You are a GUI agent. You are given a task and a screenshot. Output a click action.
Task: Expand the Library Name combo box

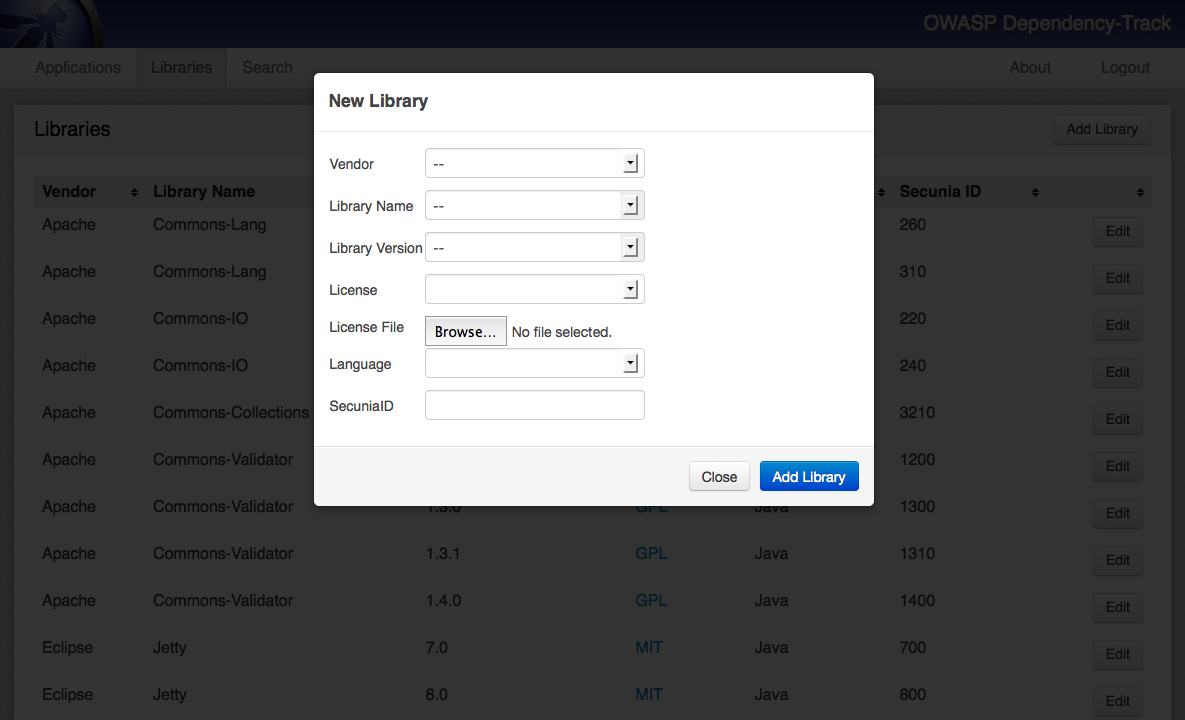click(x=534, y=206)
